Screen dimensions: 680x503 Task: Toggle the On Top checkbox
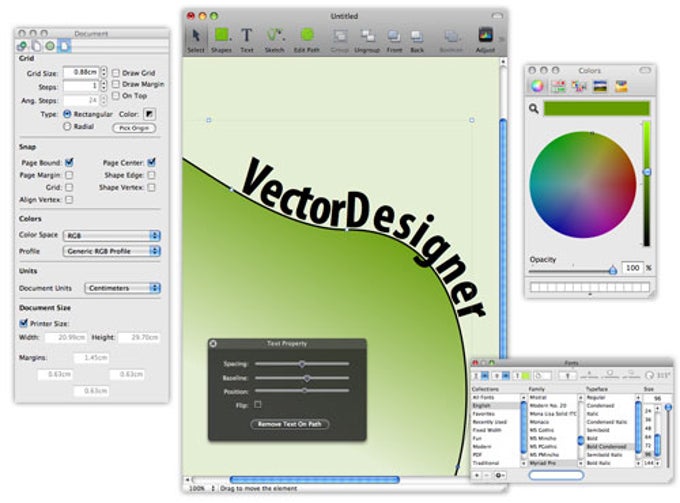[116, 95]
